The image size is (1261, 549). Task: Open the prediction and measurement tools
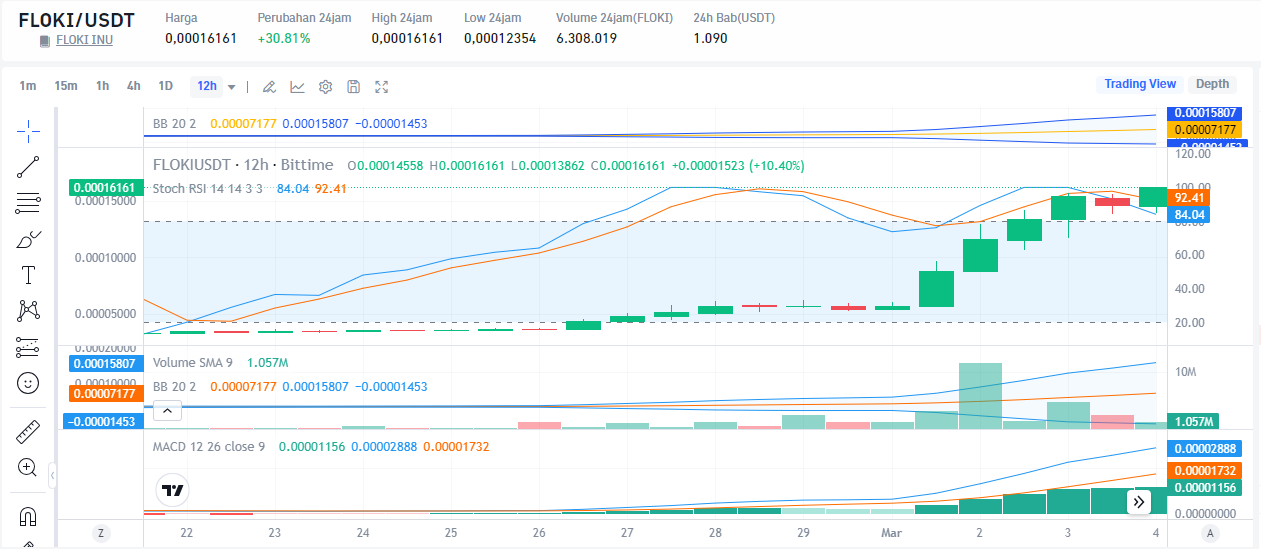(x=28, y=347)
